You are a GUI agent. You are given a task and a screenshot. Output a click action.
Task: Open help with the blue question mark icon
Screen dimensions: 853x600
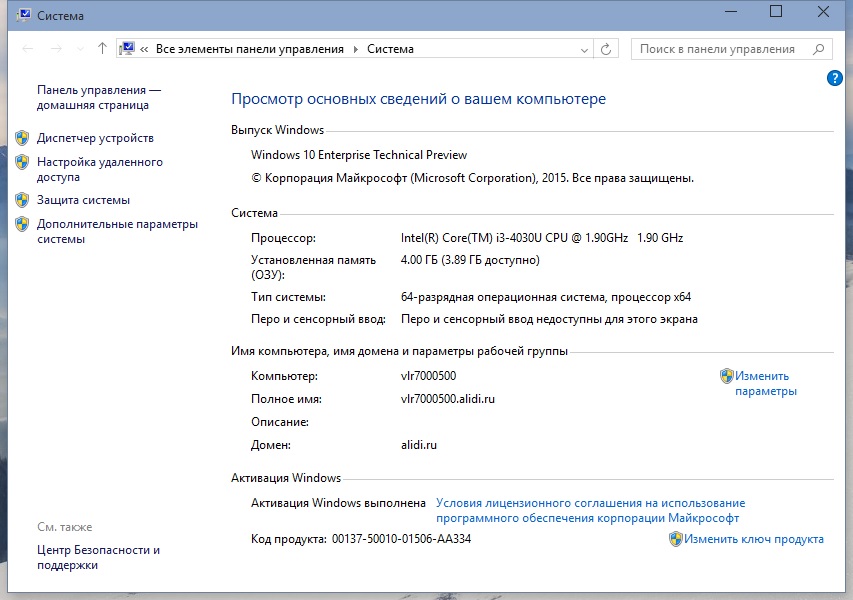coord(835,78)
